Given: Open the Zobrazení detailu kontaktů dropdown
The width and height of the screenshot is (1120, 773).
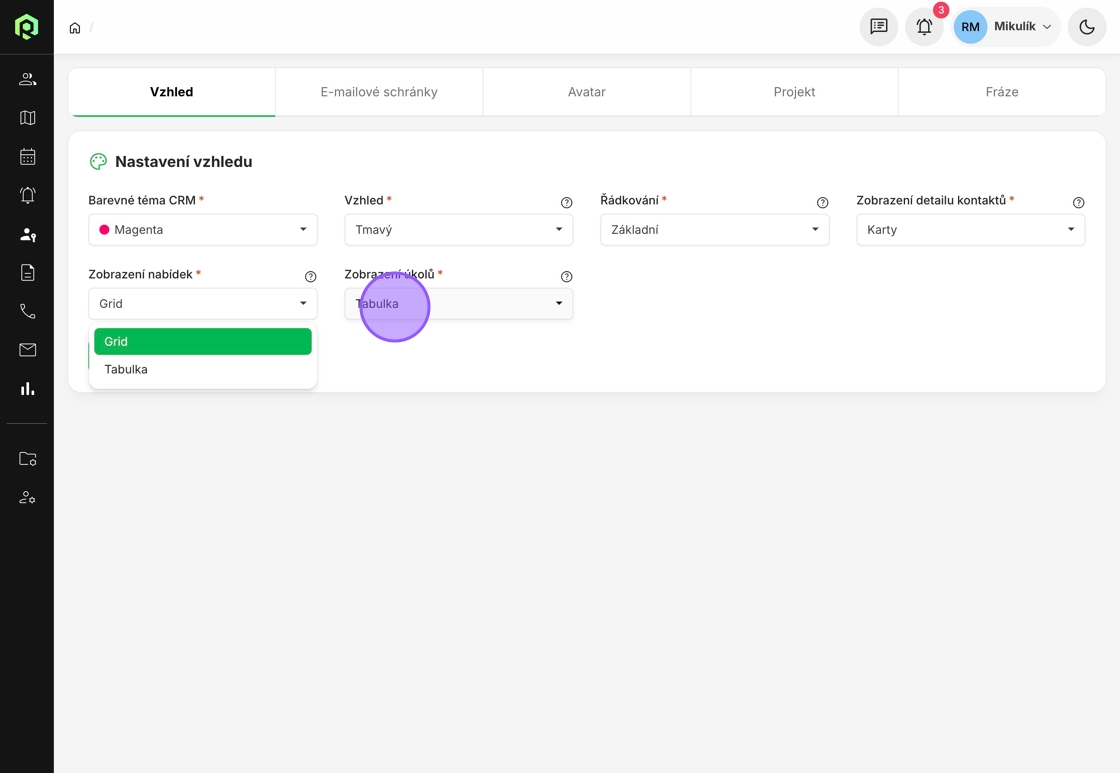Looking at the screenshot, I should 970,230.
